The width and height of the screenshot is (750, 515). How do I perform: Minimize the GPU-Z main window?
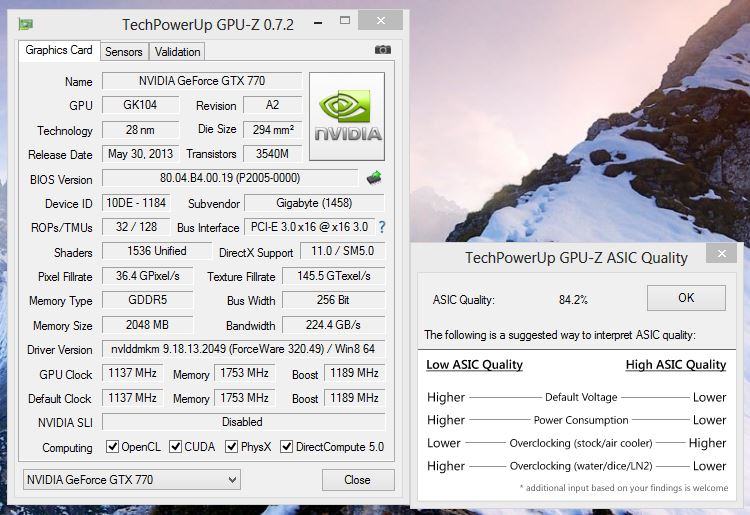pos(318,22)
